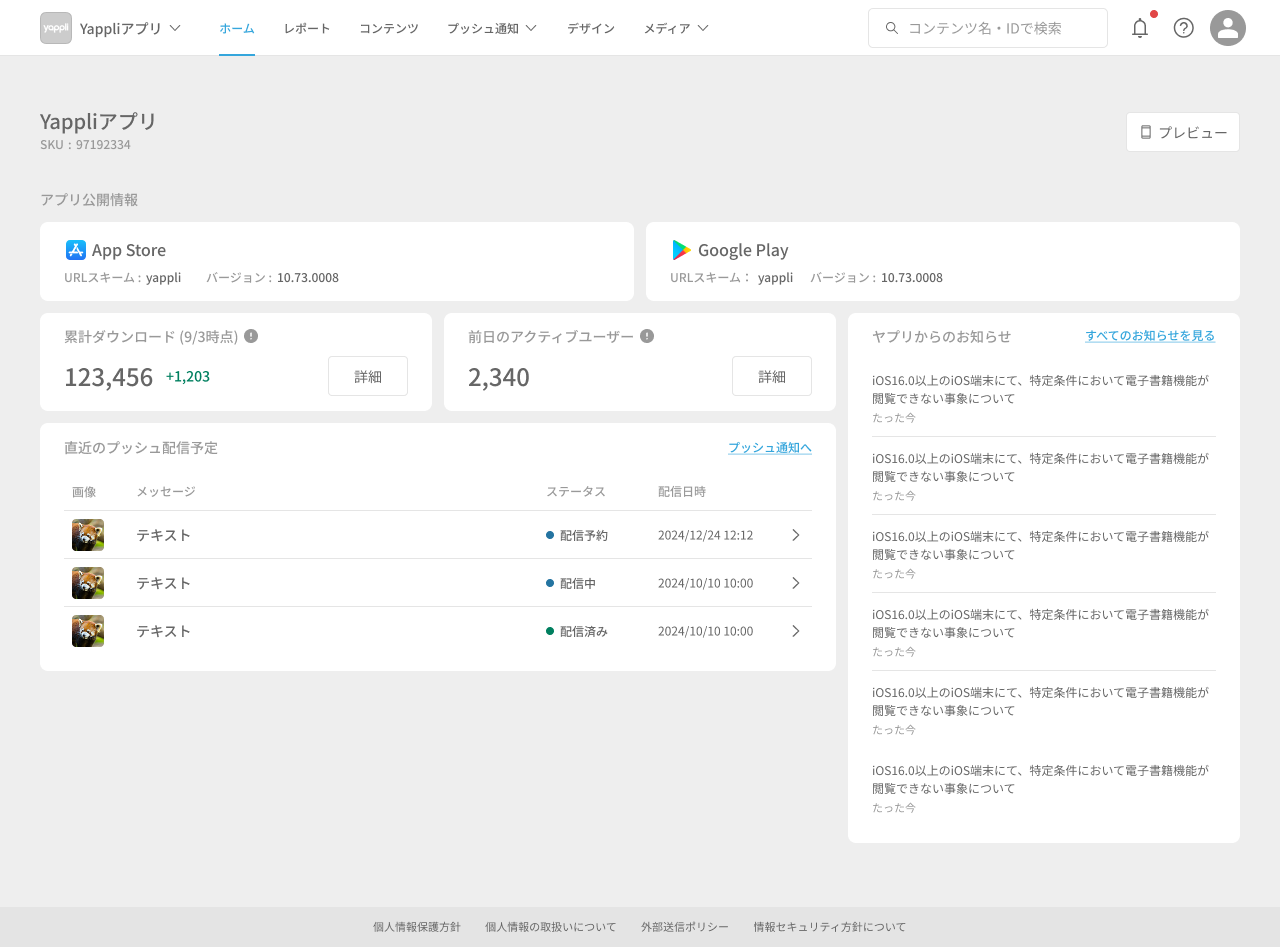Screen dimensions: 1280x947
Task: Click the thumbnail in the 配信予約 row
Action: (88, 535)
